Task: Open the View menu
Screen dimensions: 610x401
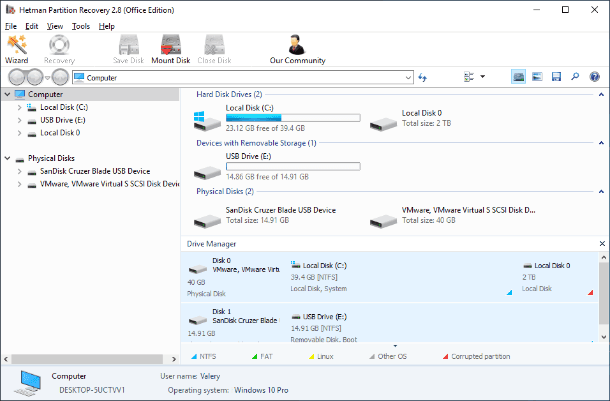Action: (x=55, y=26)
